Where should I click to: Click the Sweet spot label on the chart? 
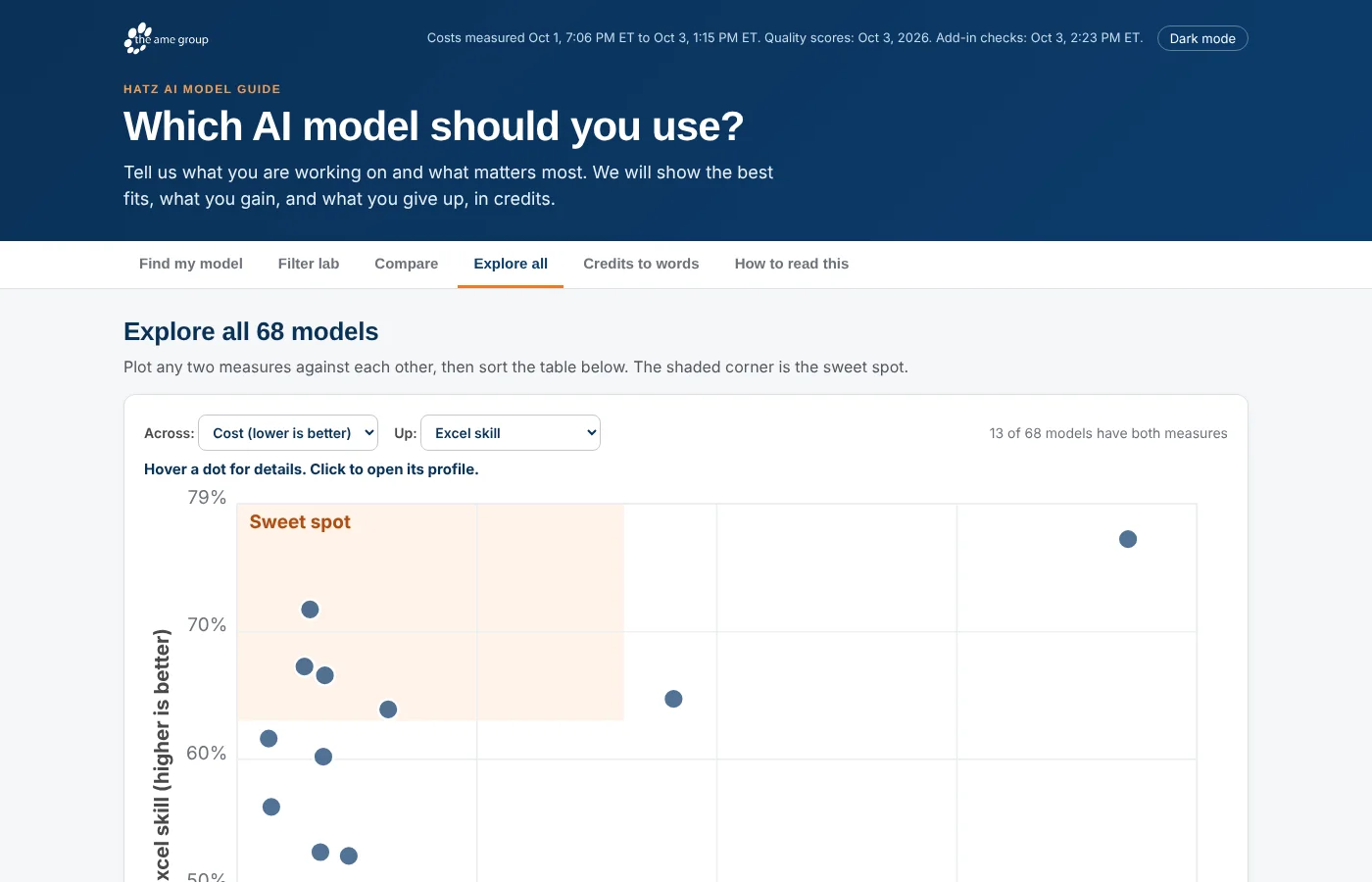(300, 522)
